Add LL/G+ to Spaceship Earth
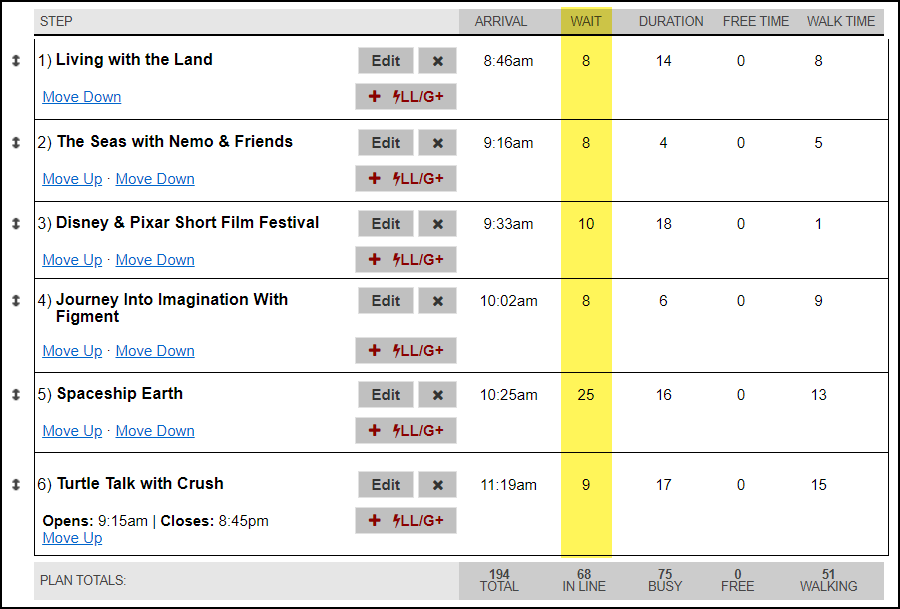The height and width of the screenshot is (609, 900). click(406, 430)
